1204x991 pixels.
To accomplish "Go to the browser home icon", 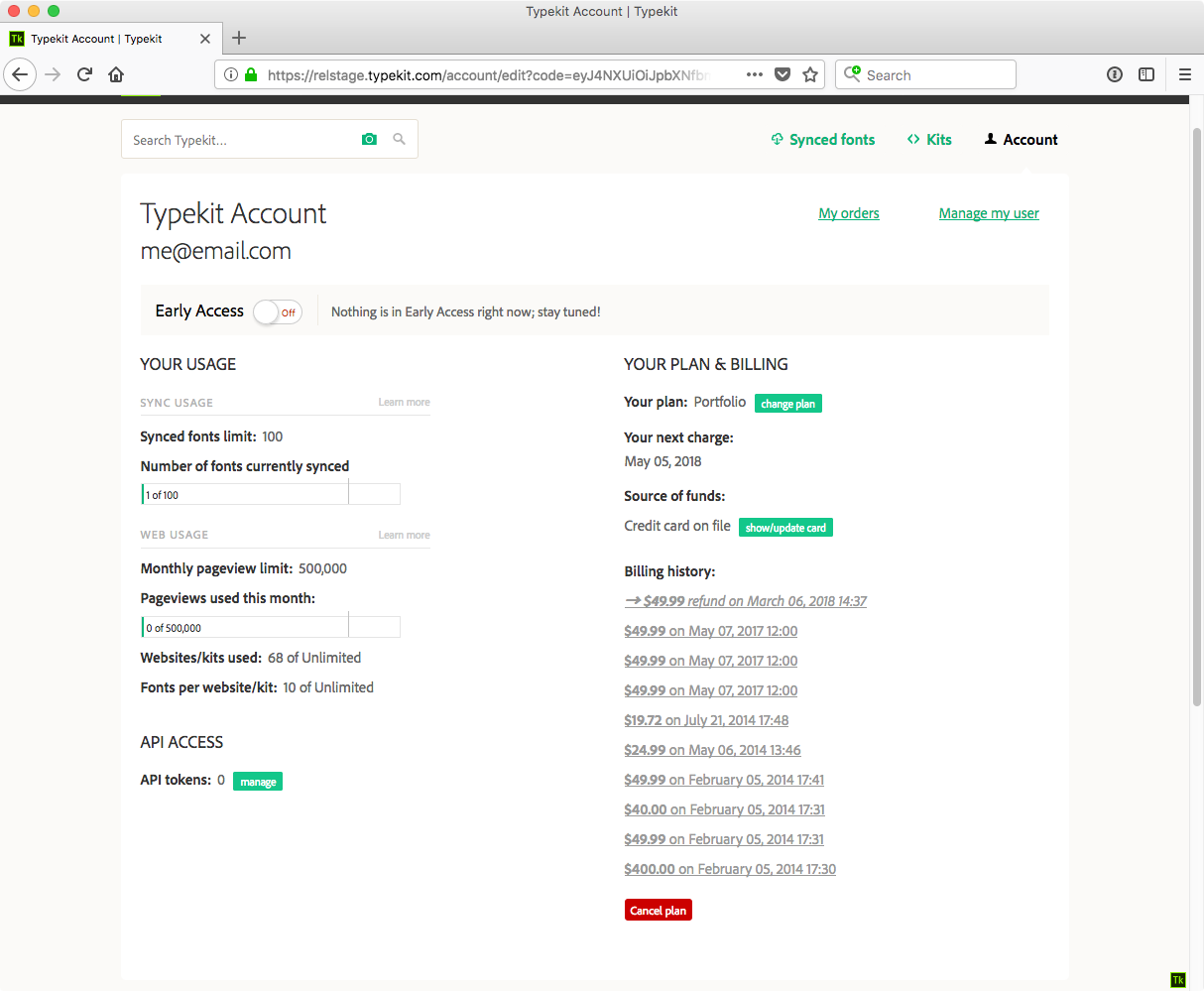I will (116, 74).
